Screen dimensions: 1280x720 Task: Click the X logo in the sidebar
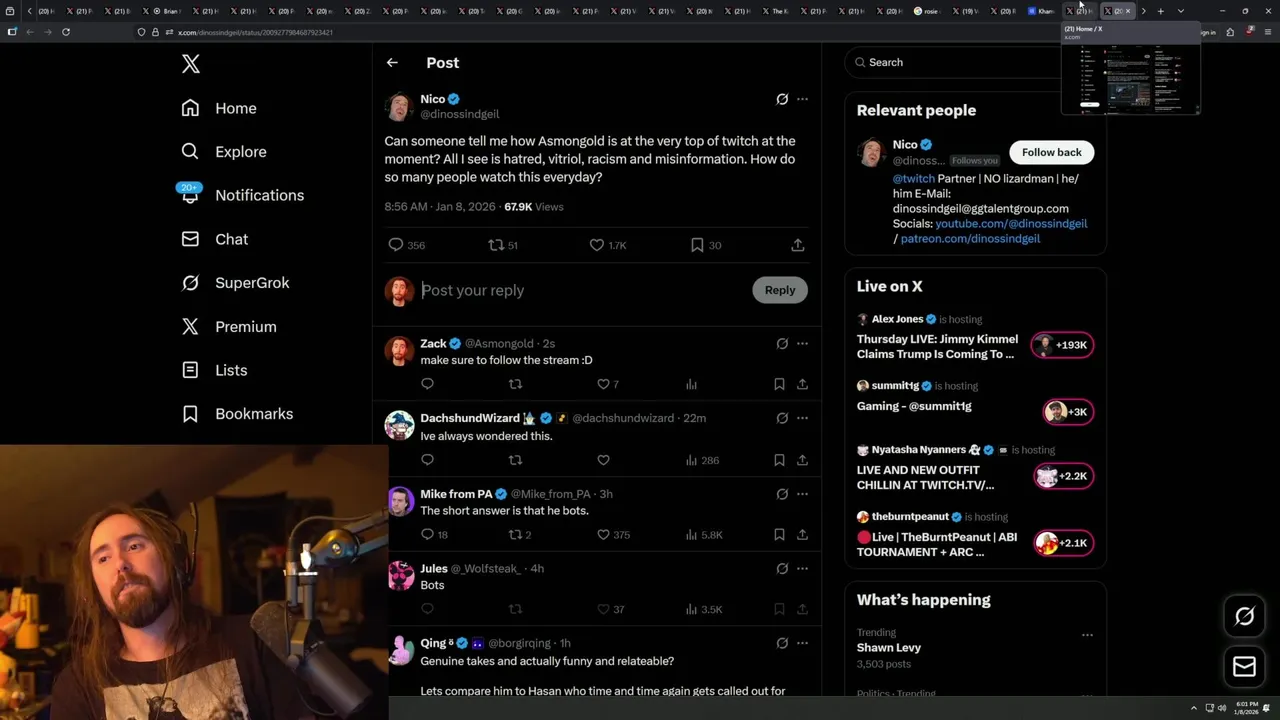191,64
